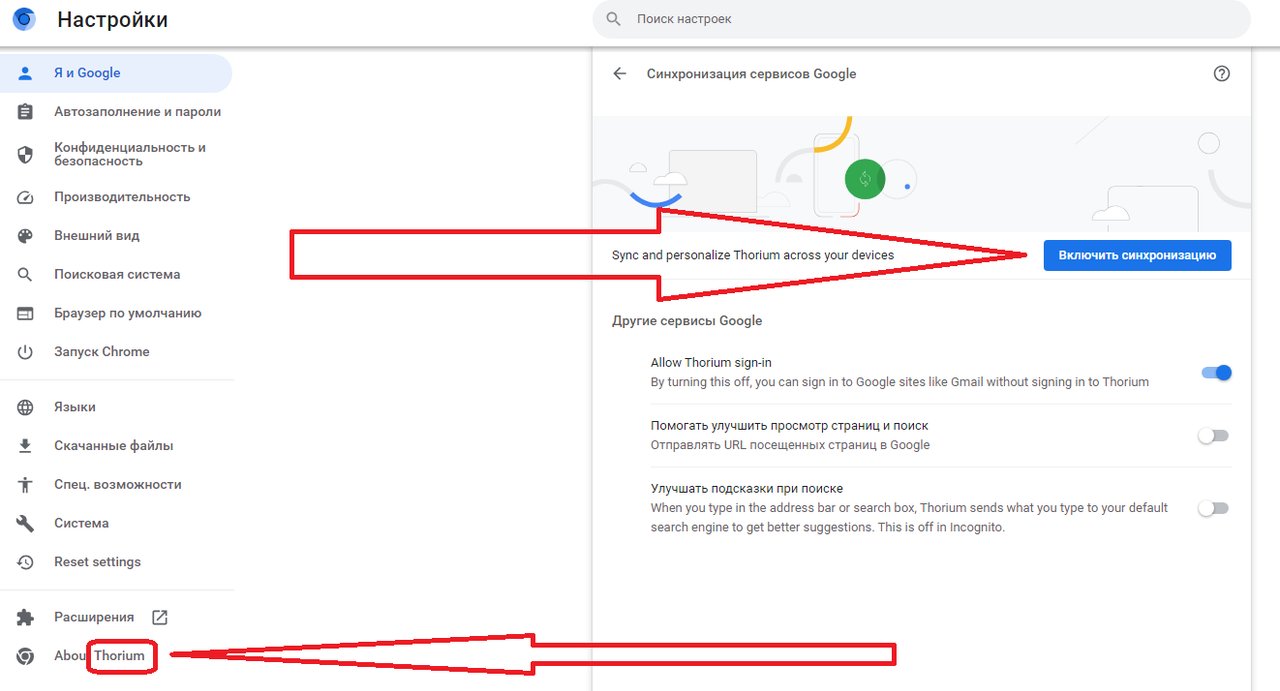Click the magnifier icon for Поисковая система
1280x691 pixels.
coord(26,274)
